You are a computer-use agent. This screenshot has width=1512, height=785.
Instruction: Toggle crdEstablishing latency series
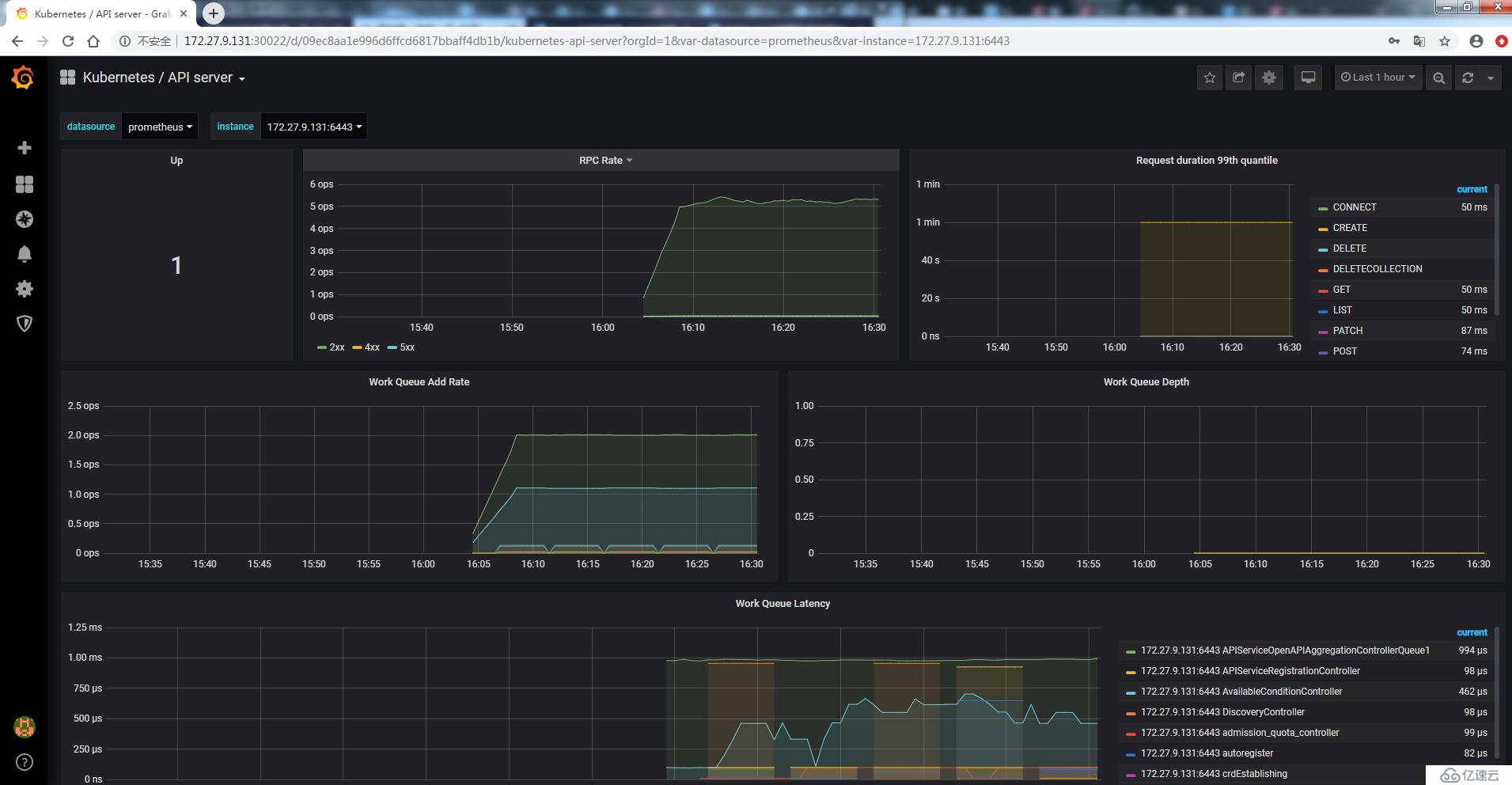1214,774
